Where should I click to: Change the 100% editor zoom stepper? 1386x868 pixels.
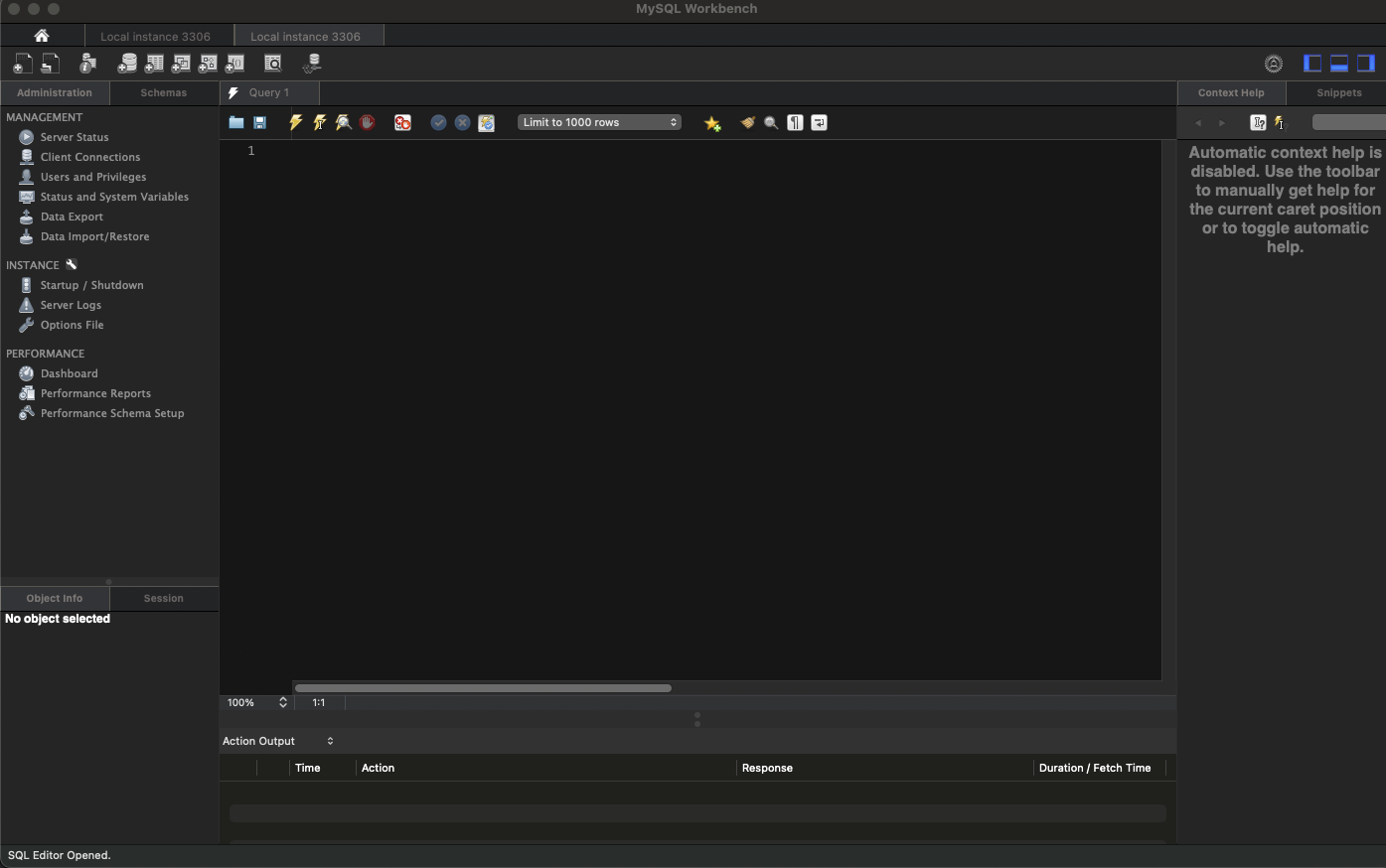(x=282, y=702)
